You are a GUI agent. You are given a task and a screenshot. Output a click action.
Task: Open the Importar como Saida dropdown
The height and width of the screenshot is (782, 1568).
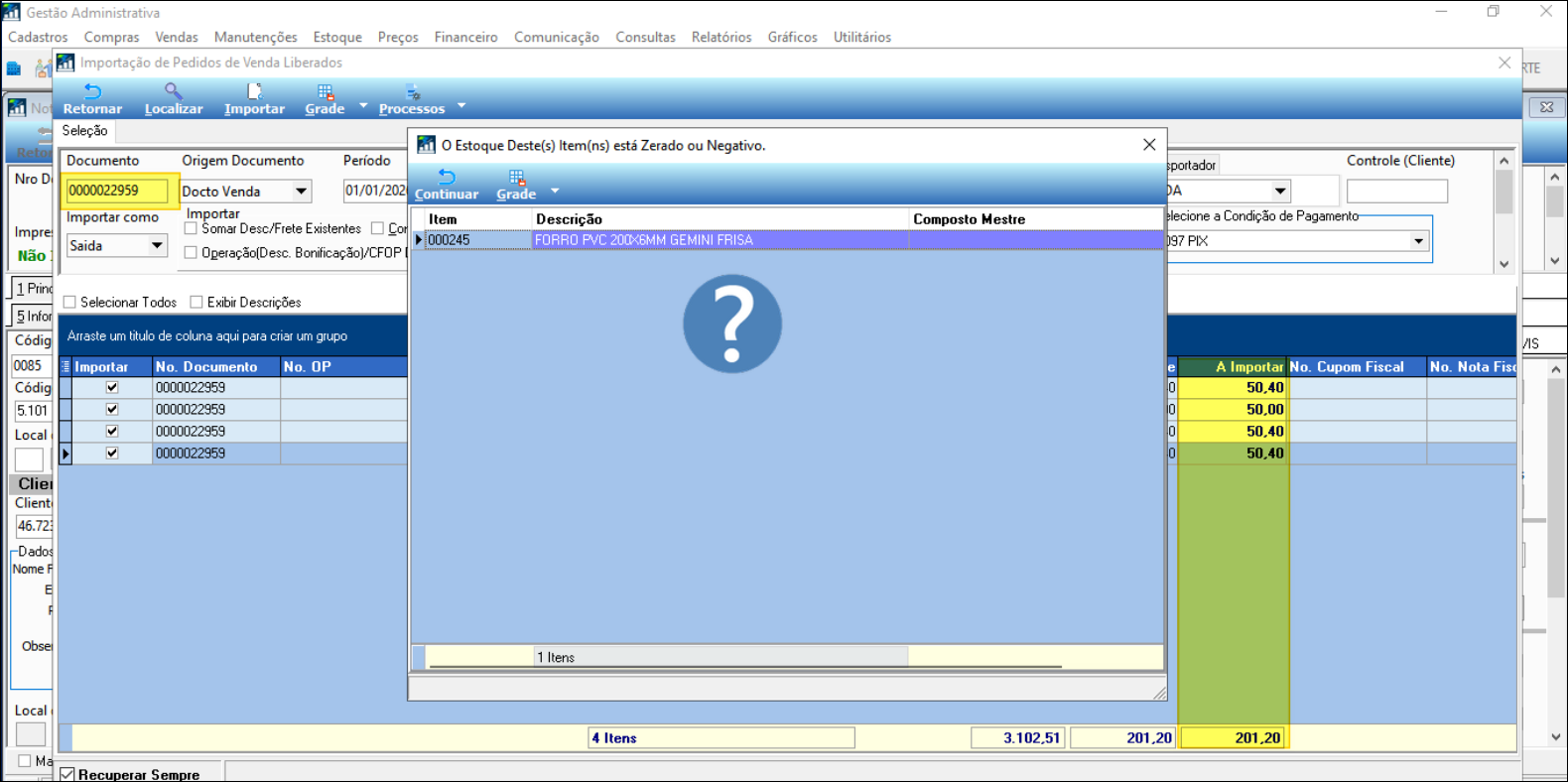coord(157,245)
